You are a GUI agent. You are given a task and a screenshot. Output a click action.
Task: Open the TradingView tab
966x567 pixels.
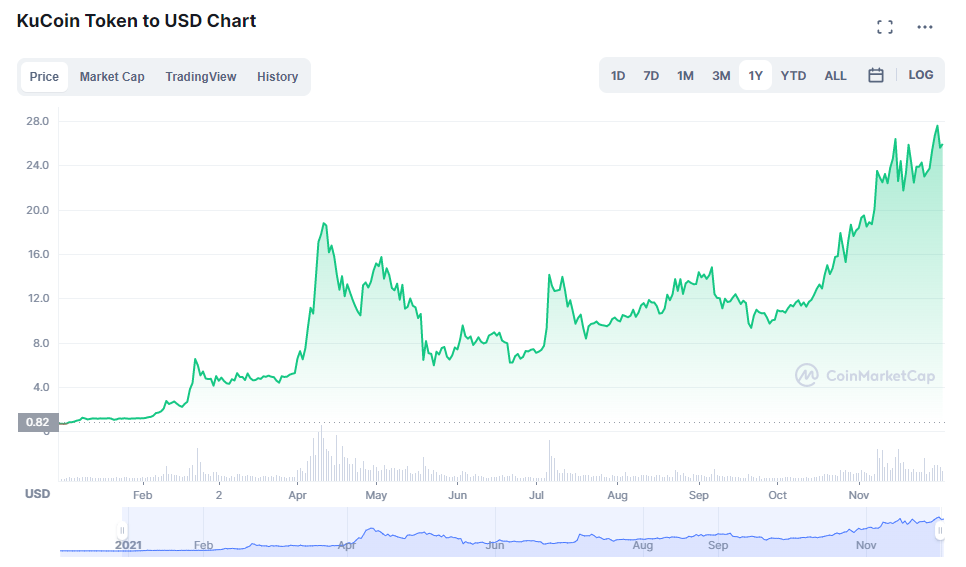(x=201, y=76)
